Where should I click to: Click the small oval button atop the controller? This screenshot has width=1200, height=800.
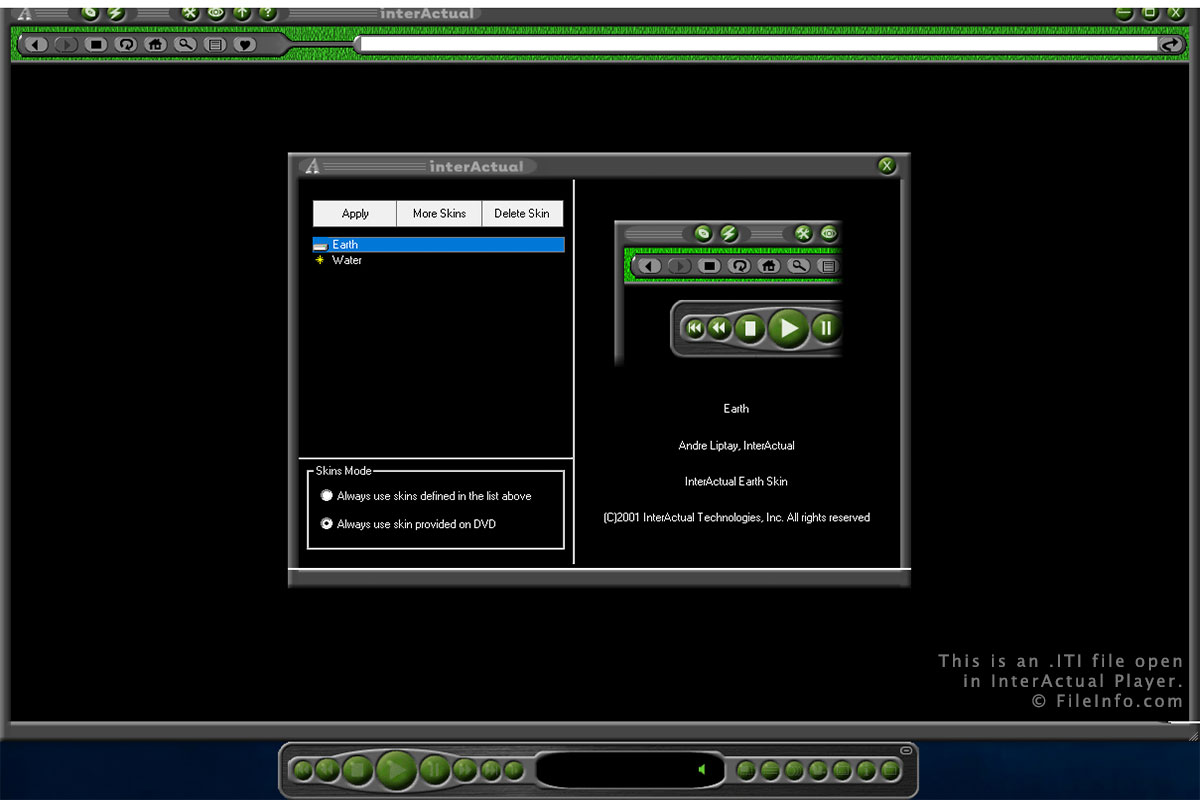[x=907, y=750]
